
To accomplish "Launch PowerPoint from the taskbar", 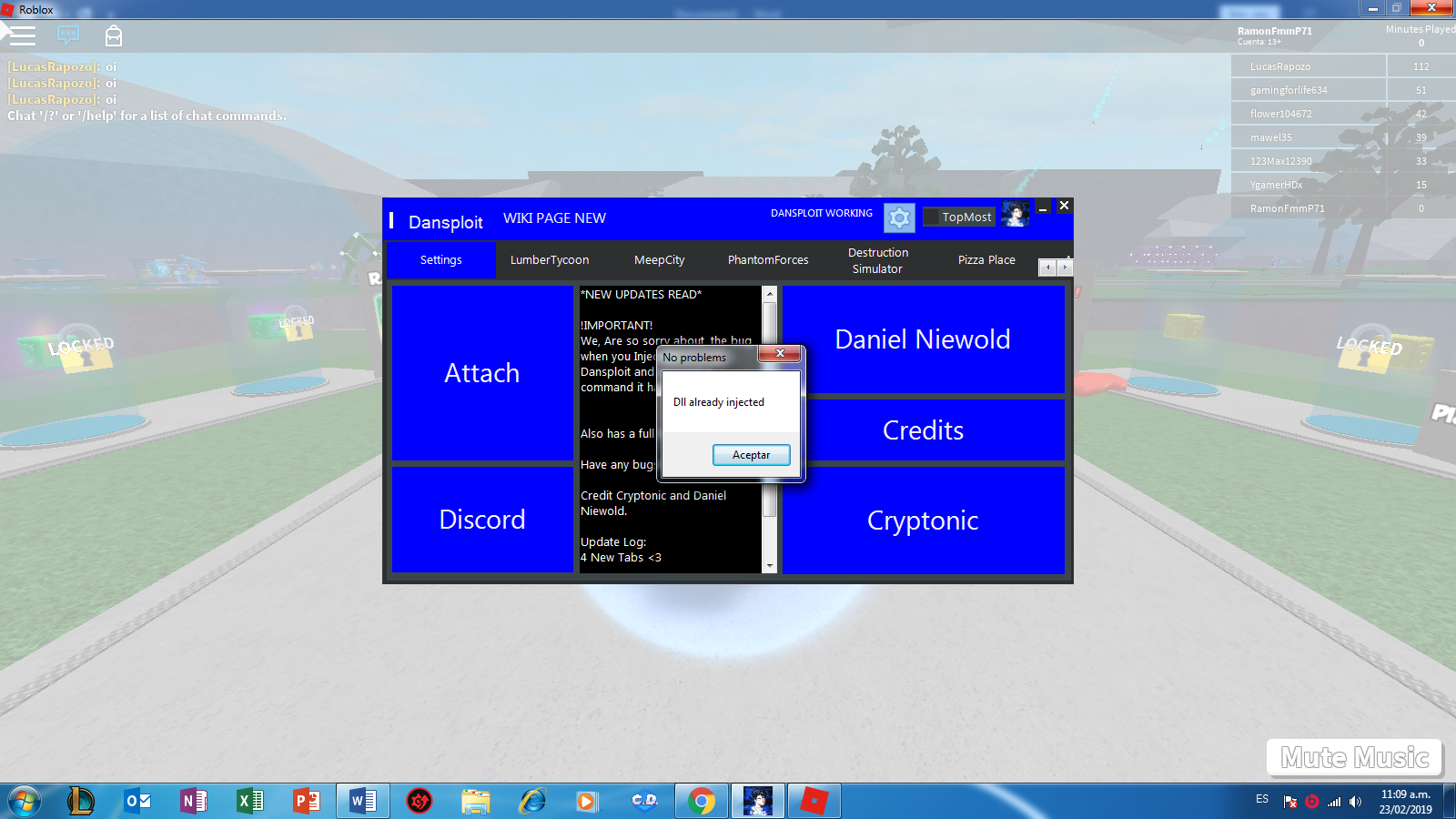I will 307,801.
